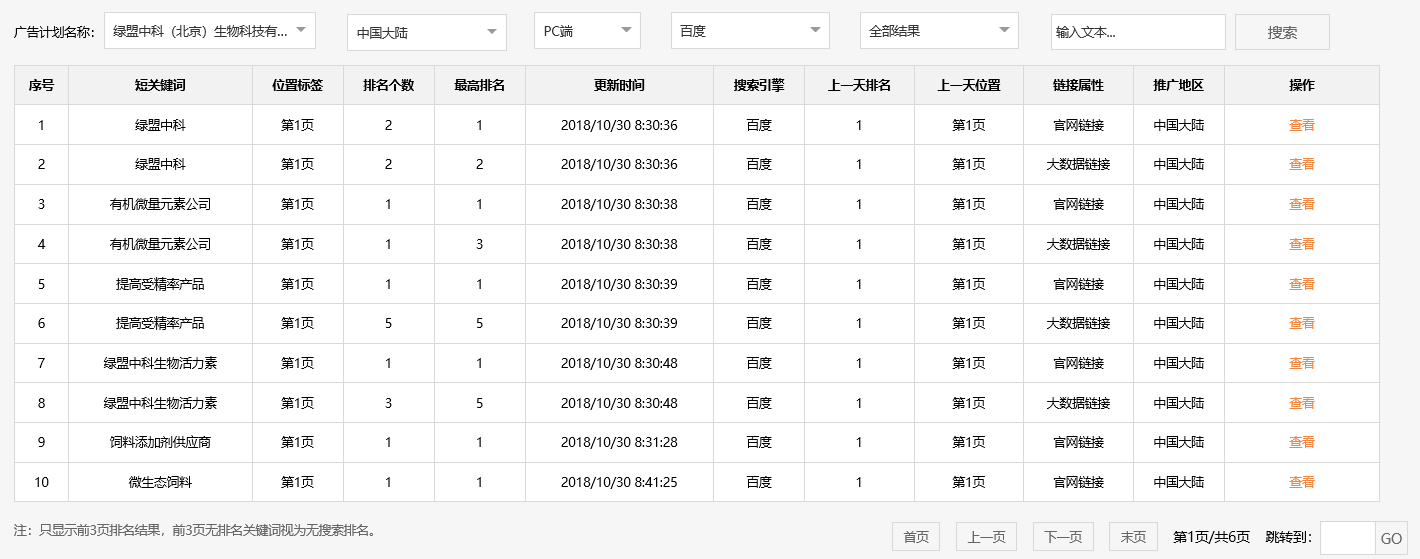This screenshot has width=1420, height=559.
Task: Click the 上一页 previous page button
Action: click(x=986, y=537)
